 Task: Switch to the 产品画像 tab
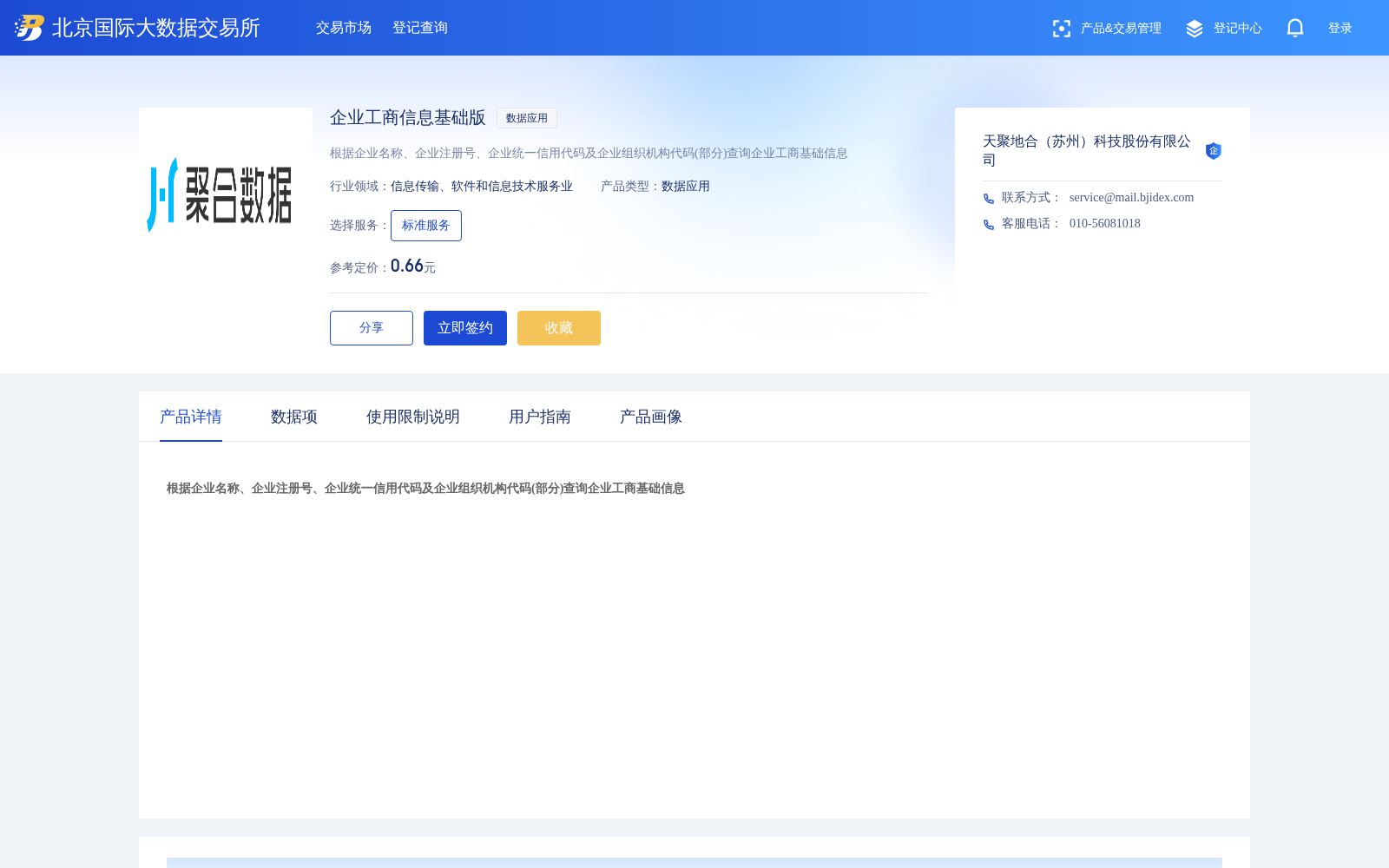651,417
